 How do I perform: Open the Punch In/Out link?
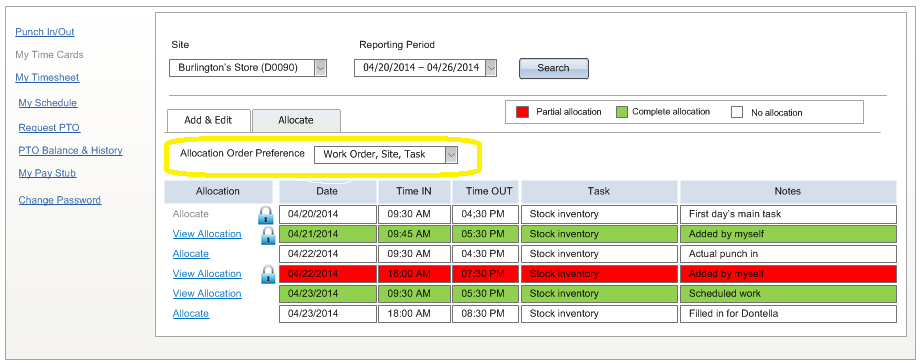[45, 32]
